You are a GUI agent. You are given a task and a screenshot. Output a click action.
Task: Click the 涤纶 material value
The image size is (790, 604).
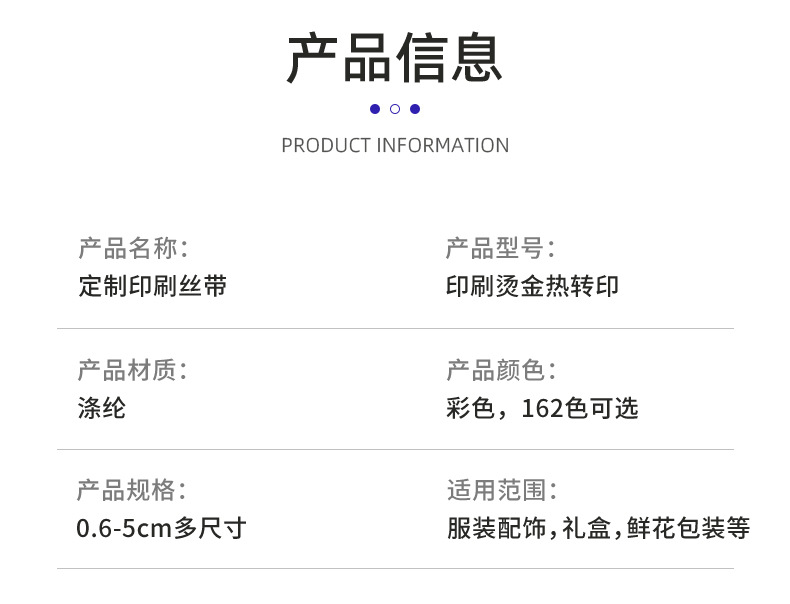[102, 408]
